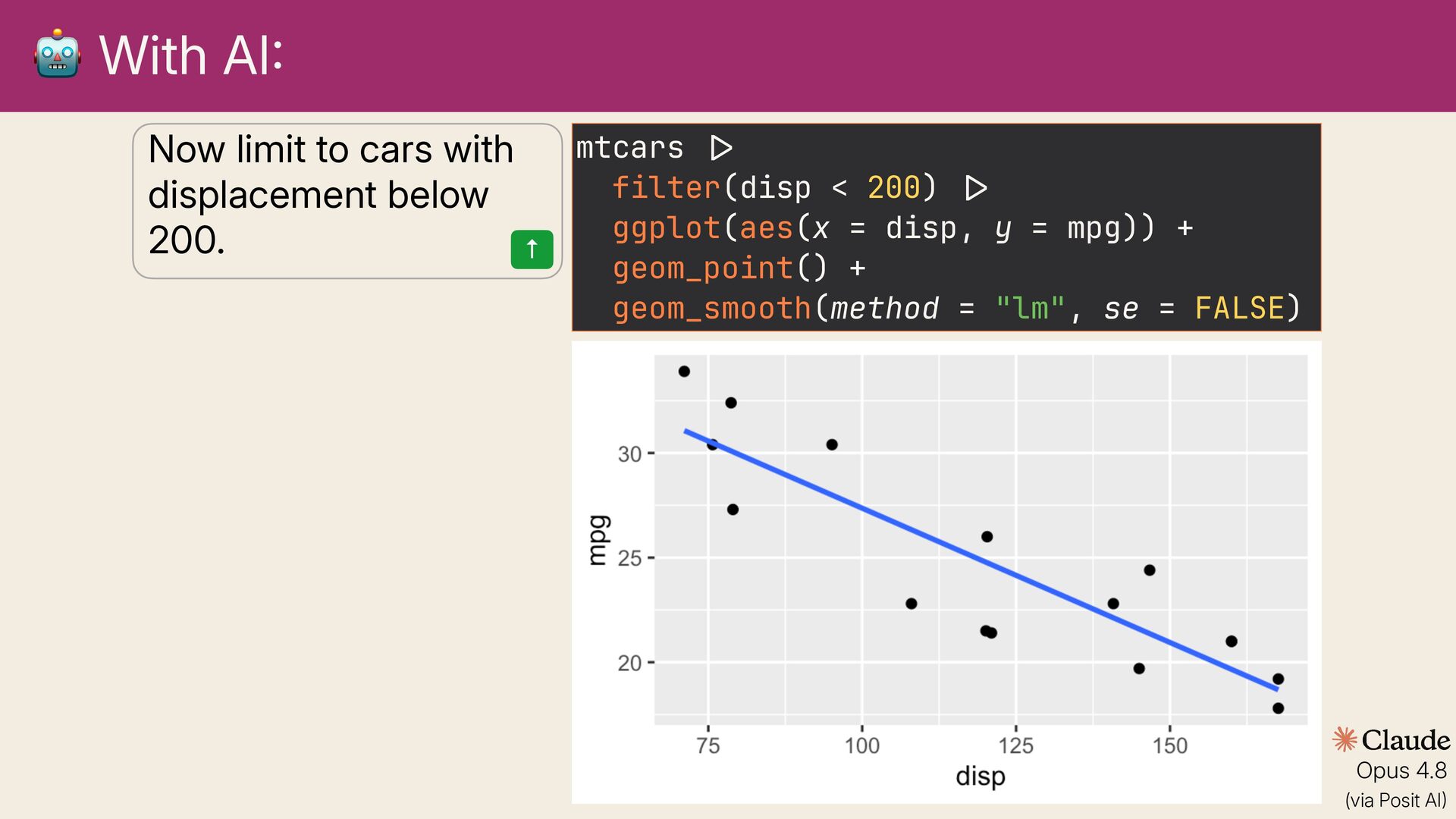Screen dimensions: 1456x819
Task: Click geom_smooth in the code block
Action: click(712, 309)
